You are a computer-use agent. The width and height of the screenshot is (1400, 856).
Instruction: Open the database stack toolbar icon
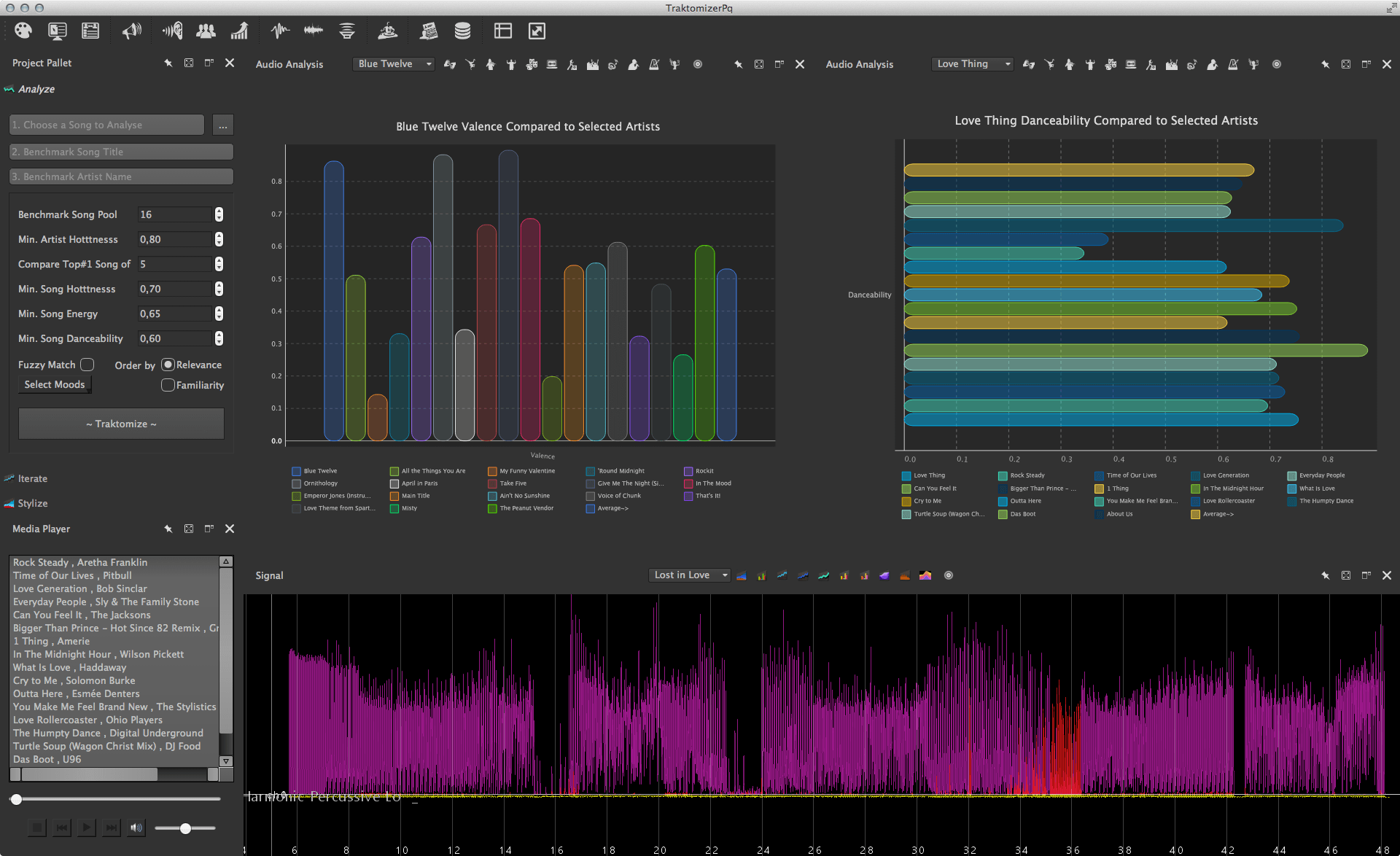tap(462, 31)
